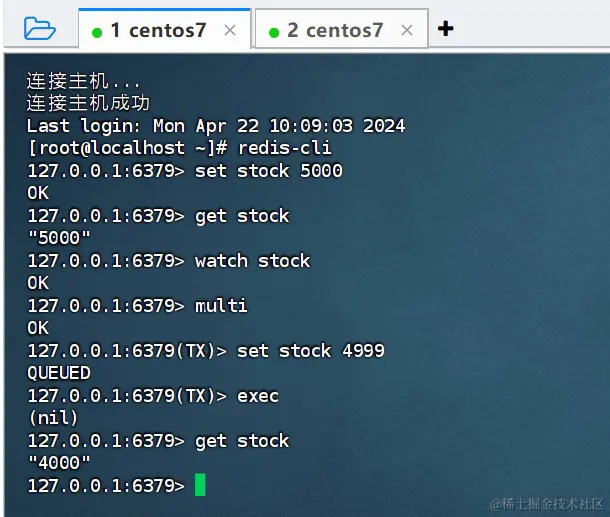Click the green status dot of 2 centos7
This screenshot has width=610, height=517.
click(x=274, y=32)
